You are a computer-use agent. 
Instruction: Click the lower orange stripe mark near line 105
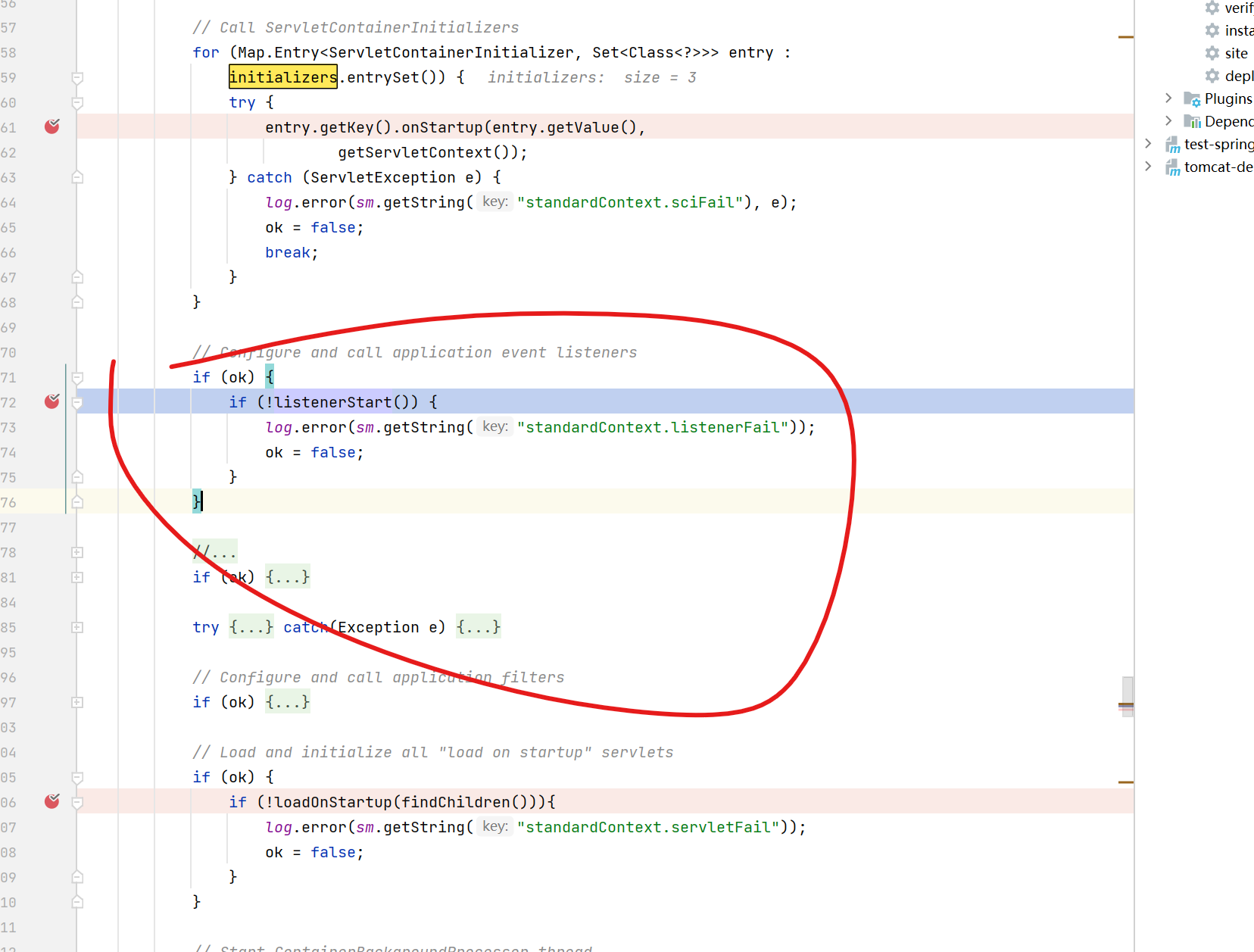[x=1126, y=782]
